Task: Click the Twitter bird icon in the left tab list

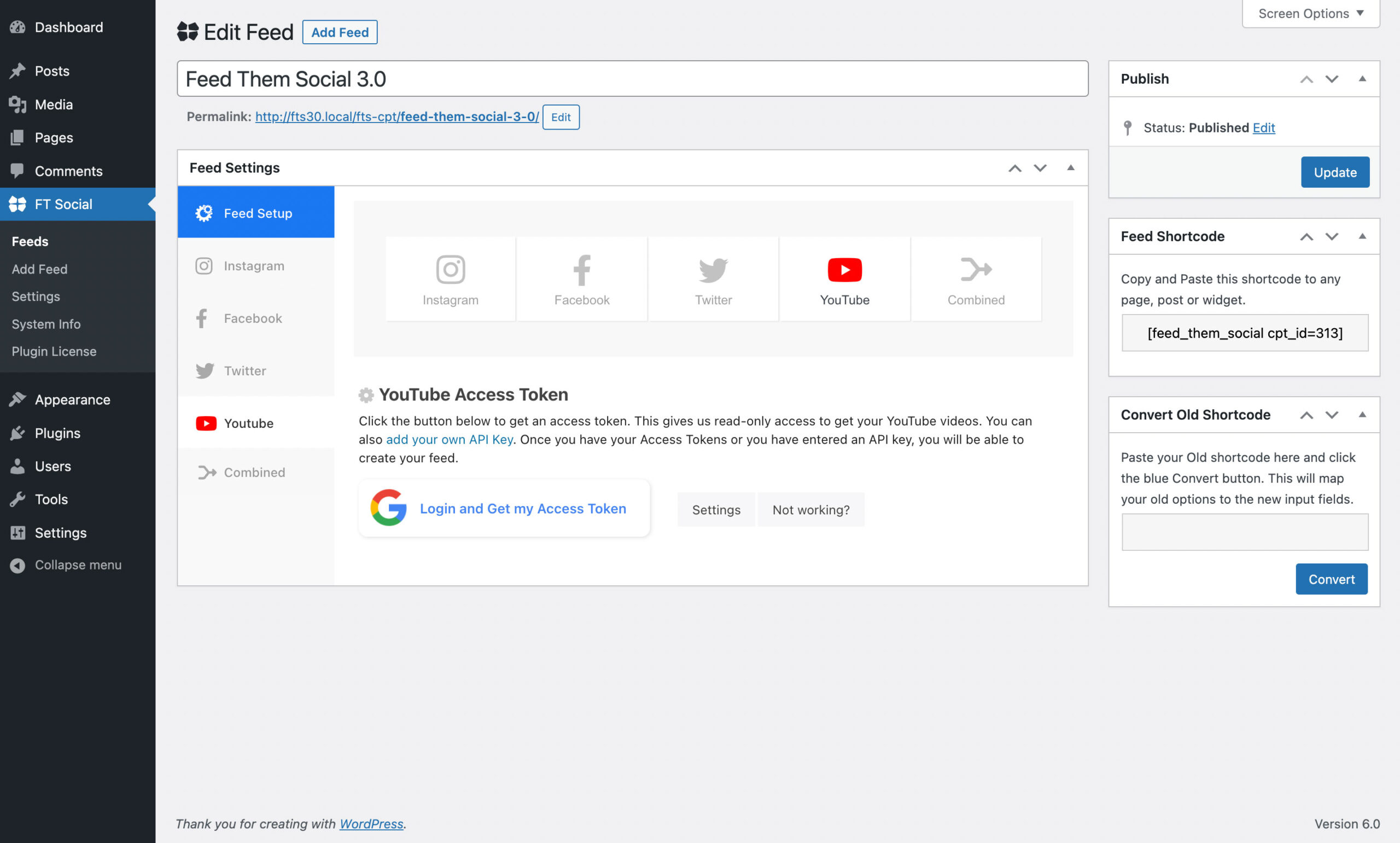Action: tap(205, 371)
